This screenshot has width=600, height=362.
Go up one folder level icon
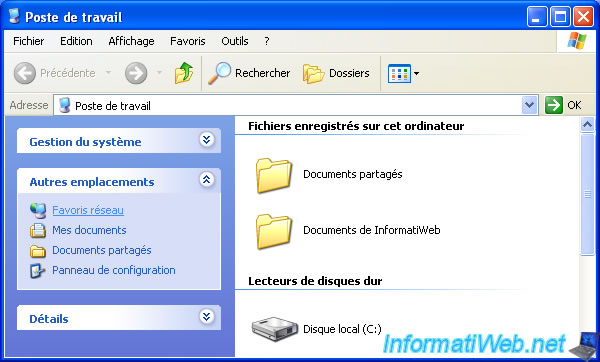184,73
